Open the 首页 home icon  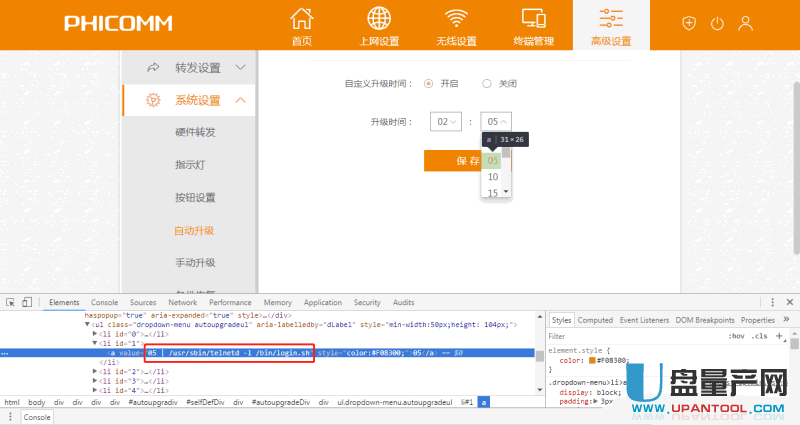(x=301, y=27)
